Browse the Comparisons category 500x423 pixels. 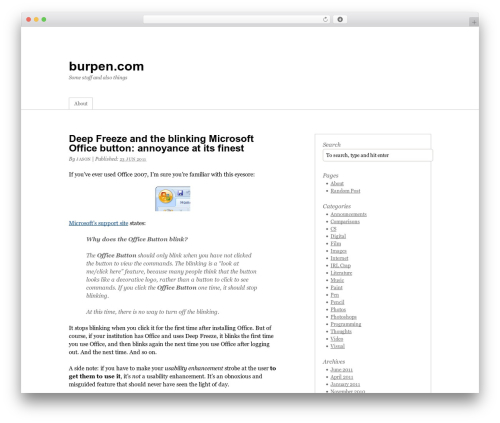click(x=345, y=221)
